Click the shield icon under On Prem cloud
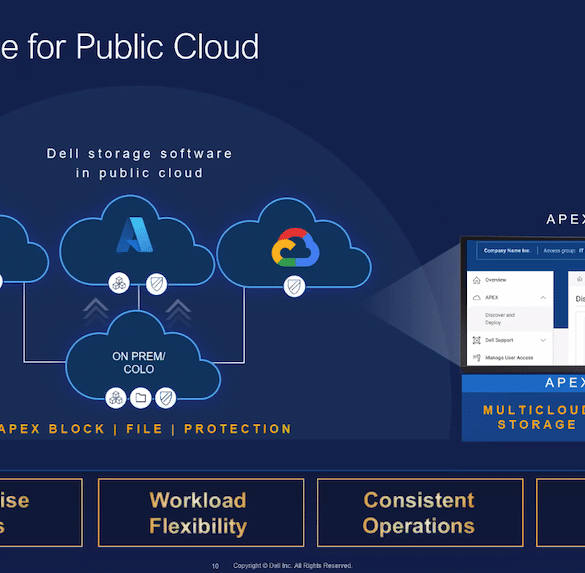The image size is (585, 573). tap(166, 398)
